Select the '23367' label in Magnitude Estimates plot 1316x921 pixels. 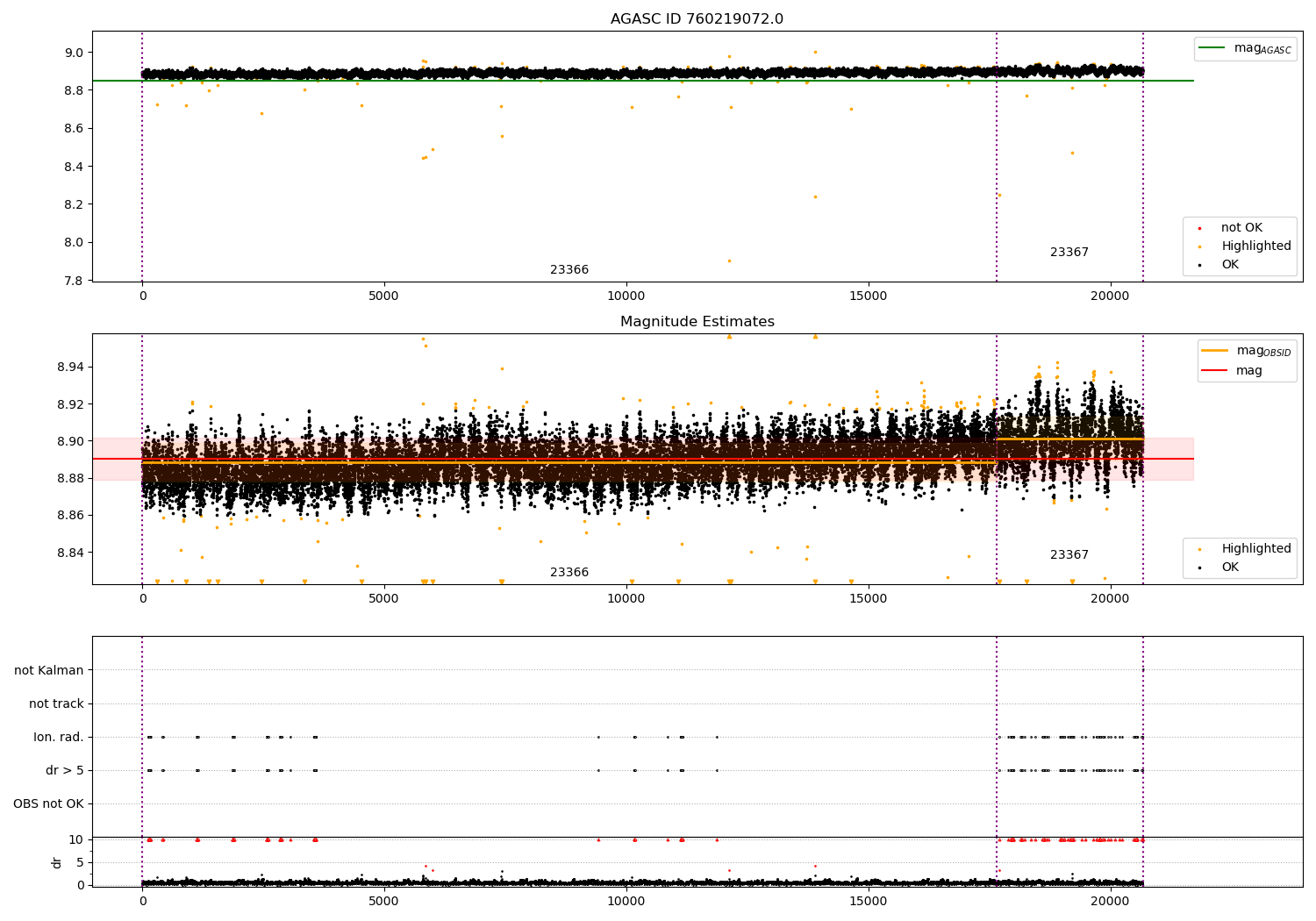tap(1069, 555)
